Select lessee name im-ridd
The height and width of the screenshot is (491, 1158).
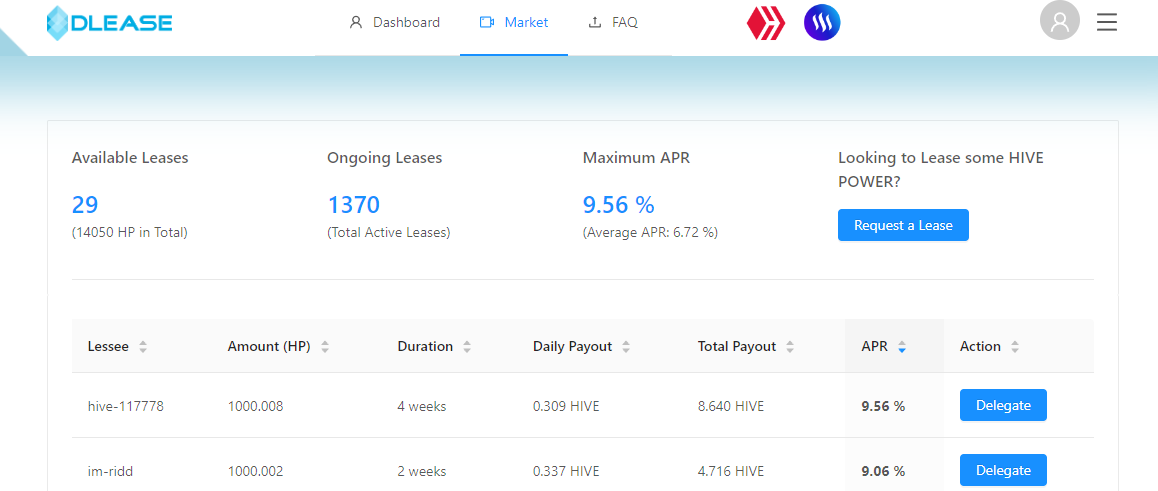[111, 470]
